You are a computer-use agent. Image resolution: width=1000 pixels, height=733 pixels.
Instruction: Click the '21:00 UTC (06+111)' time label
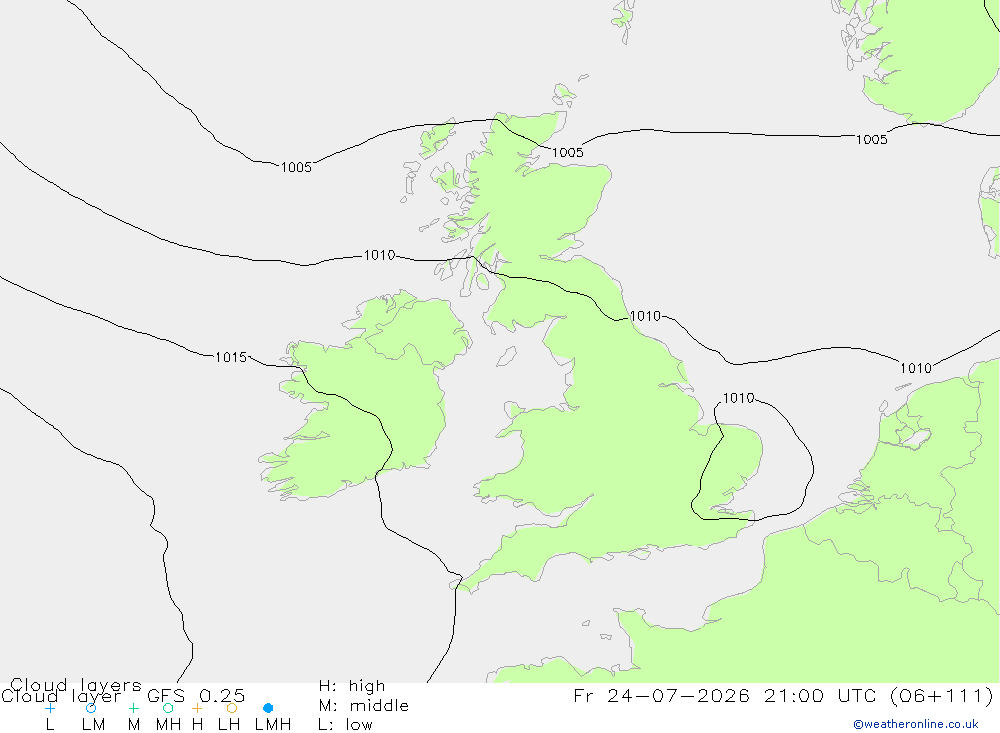(x=879, y=695)
